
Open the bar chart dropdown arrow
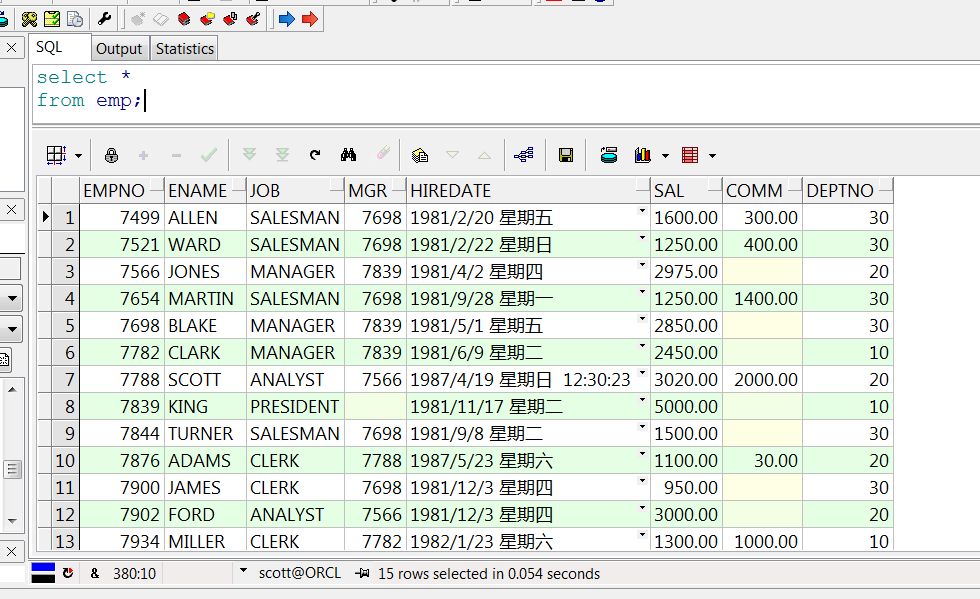[665, 156]
